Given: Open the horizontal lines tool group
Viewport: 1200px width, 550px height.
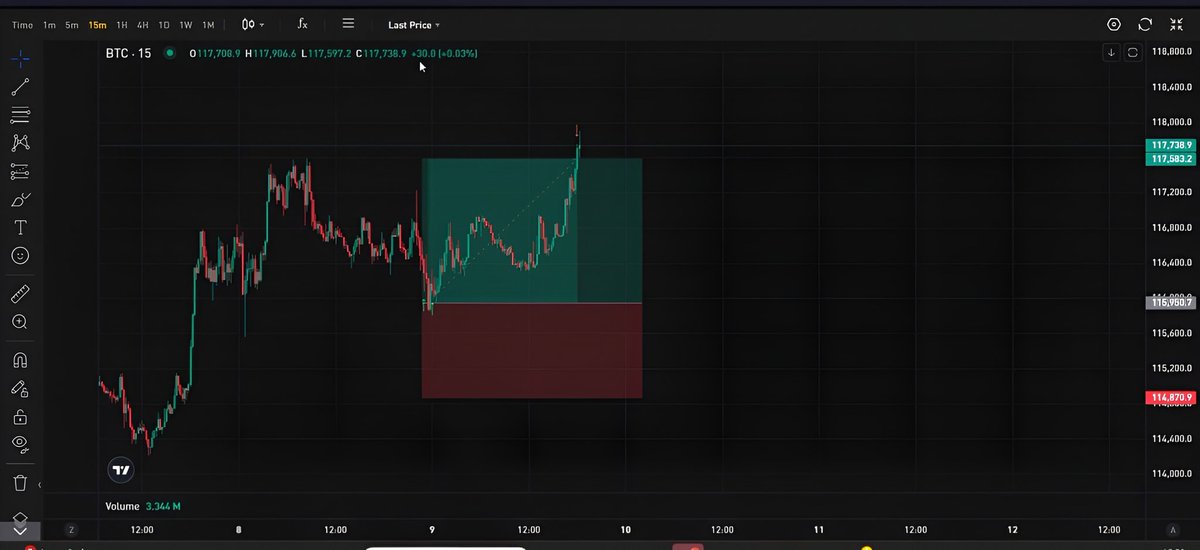Looking at the screenshot, I should tap(20, 115).
